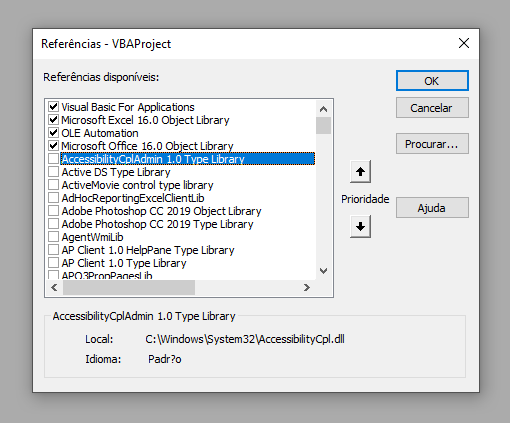Move the reference up in priority

click(360, 171)
